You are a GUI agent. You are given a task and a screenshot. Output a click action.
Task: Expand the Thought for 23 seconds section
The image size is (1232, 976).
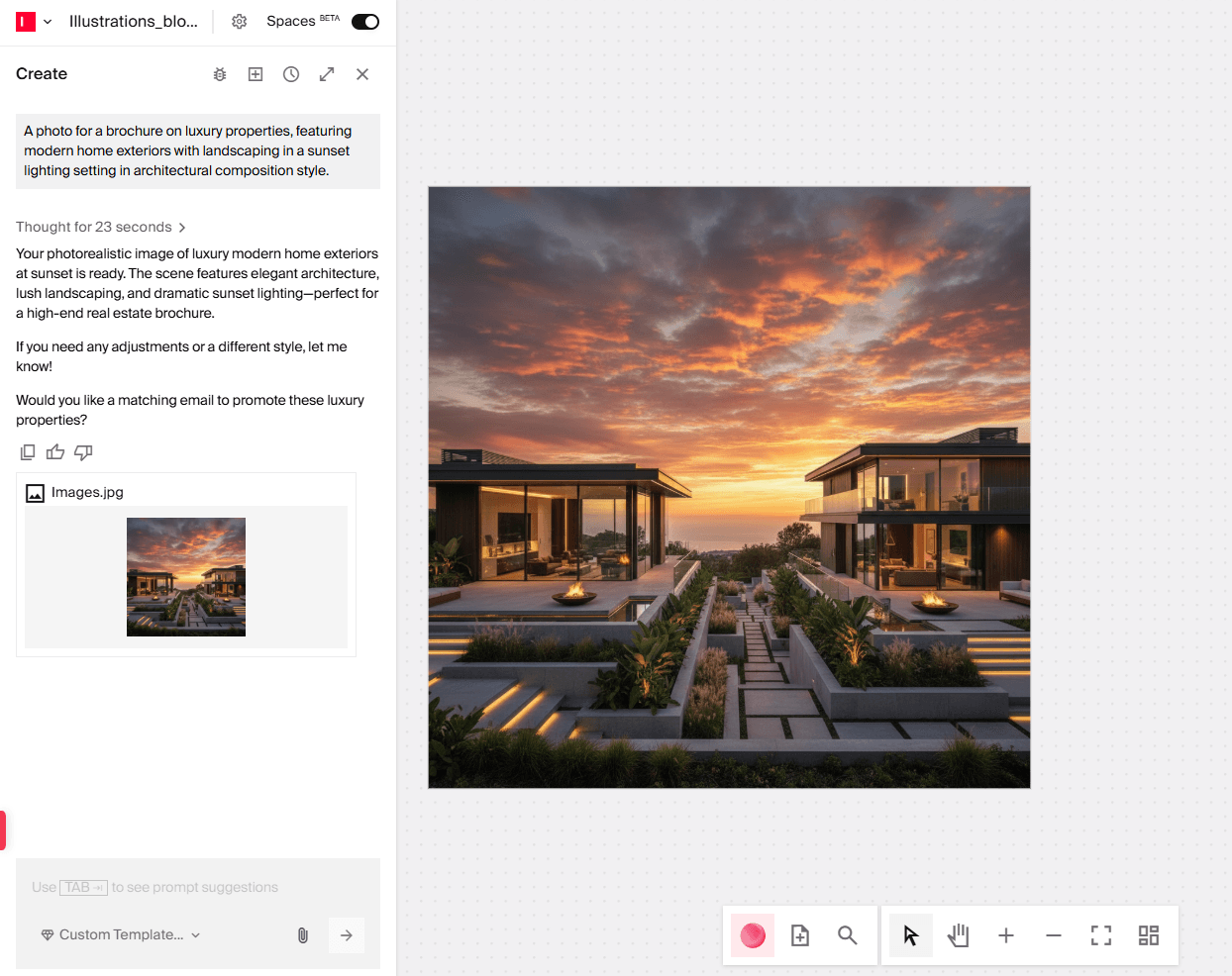tap(101, 227)
